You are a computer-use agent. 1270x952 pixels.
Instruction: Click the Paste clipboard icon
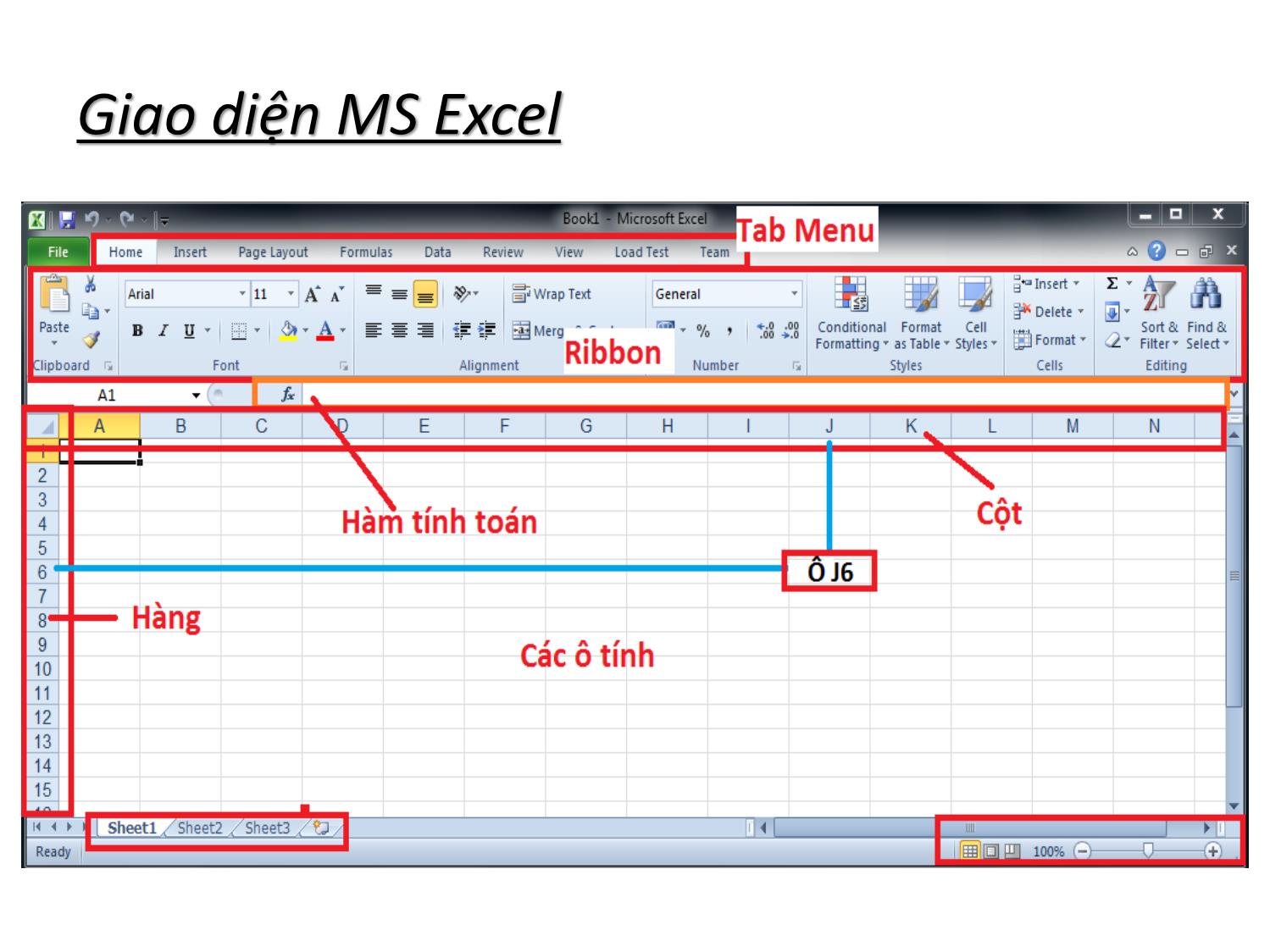point(55,294)
